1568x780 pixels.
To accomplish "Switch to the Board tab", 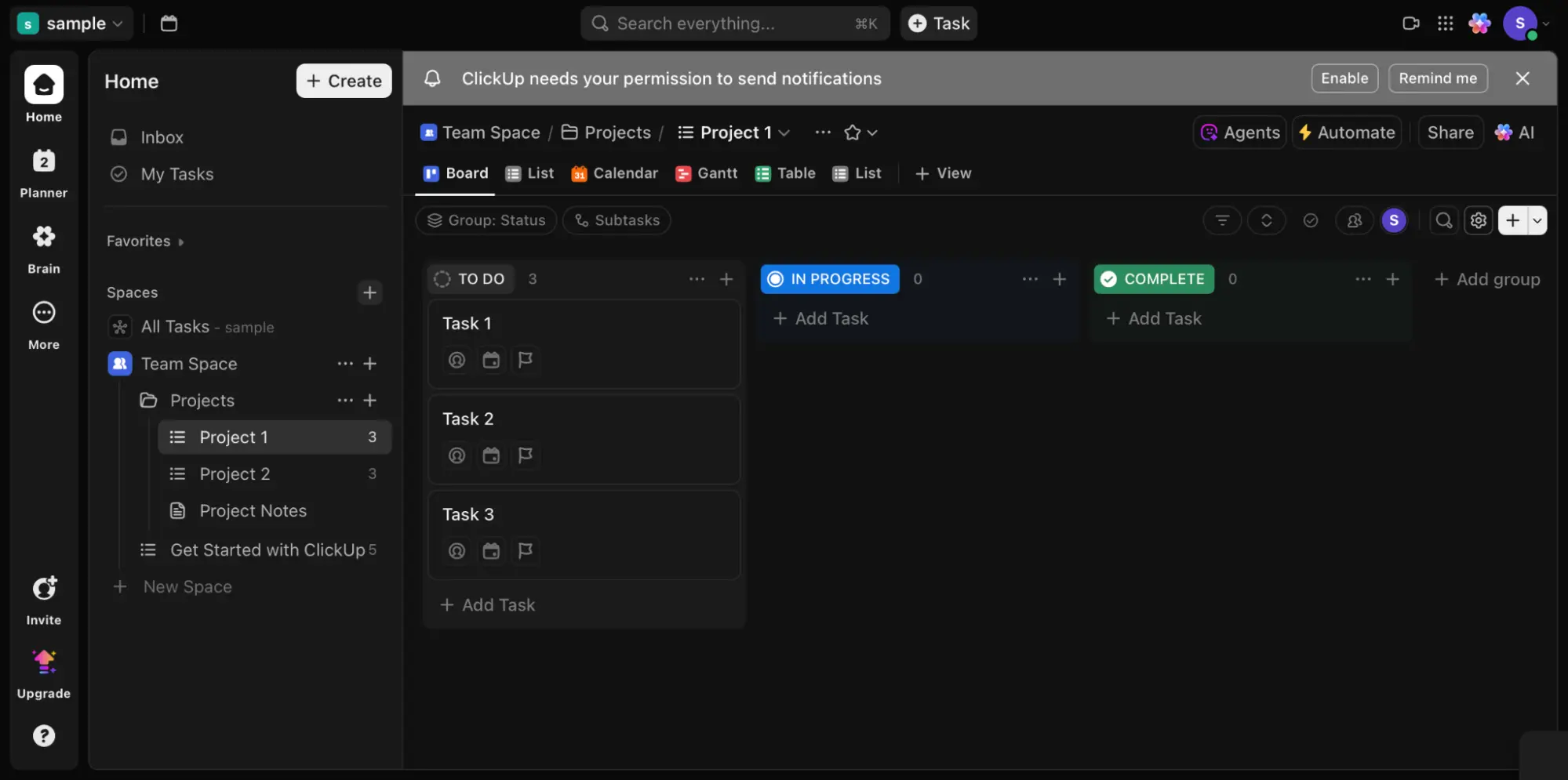I will [x=456, y=173].
